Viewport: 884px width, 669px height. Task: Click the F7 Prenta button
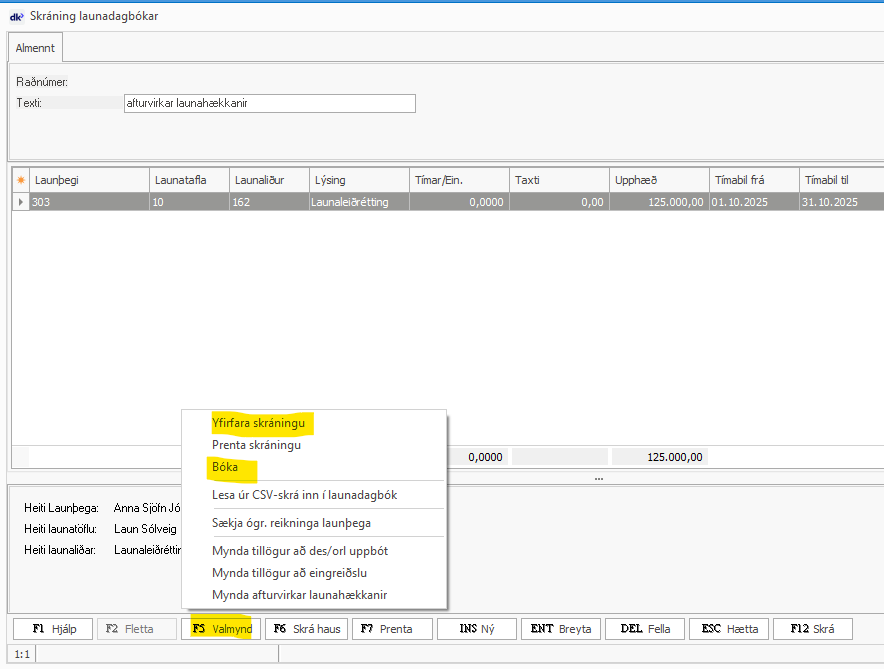coord(391,629)
